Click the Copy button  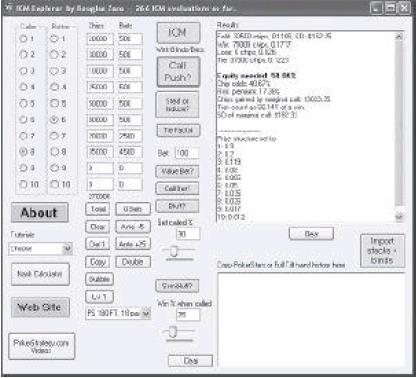coord(97,262)
